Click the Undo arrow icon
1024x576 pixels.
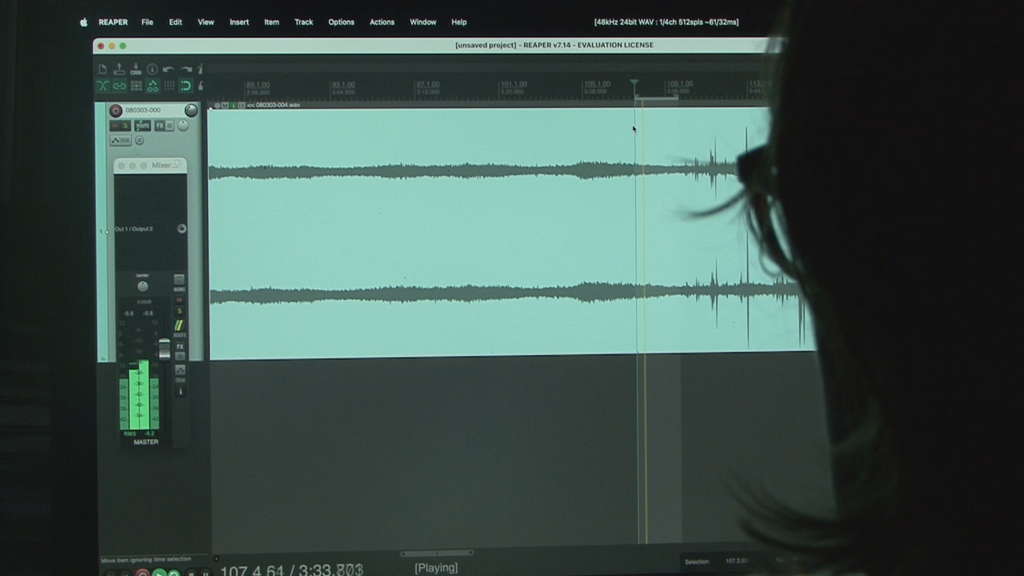tap(168, 69)
